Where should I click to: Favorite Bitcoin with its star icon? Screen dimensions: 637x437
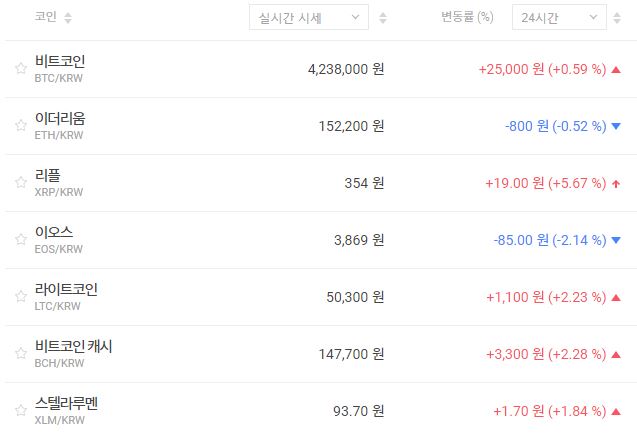20,69
